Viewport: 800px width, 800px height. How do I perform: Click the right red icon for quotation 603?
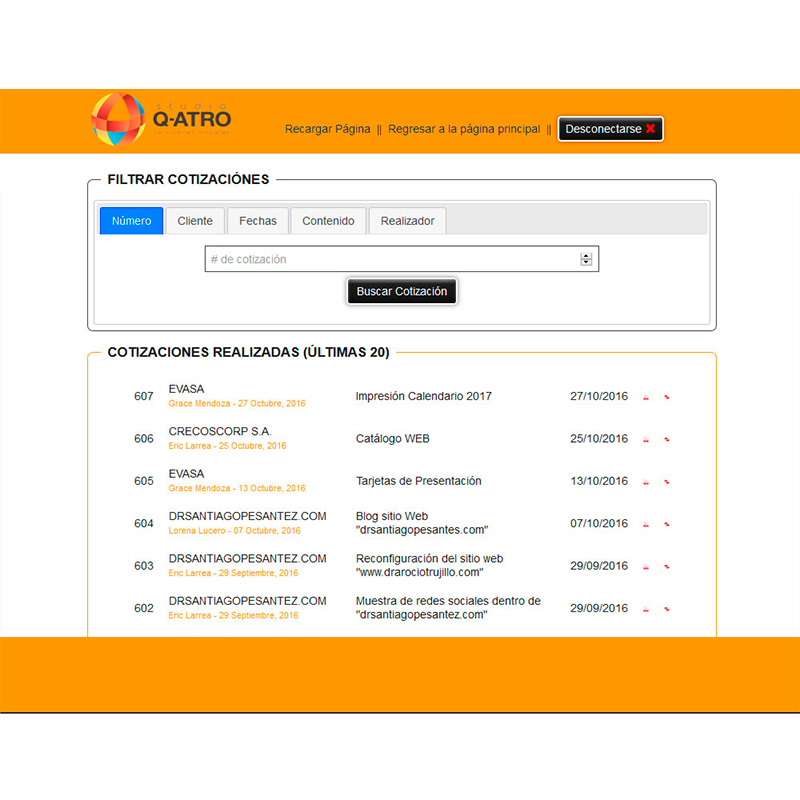pos(667,566)
